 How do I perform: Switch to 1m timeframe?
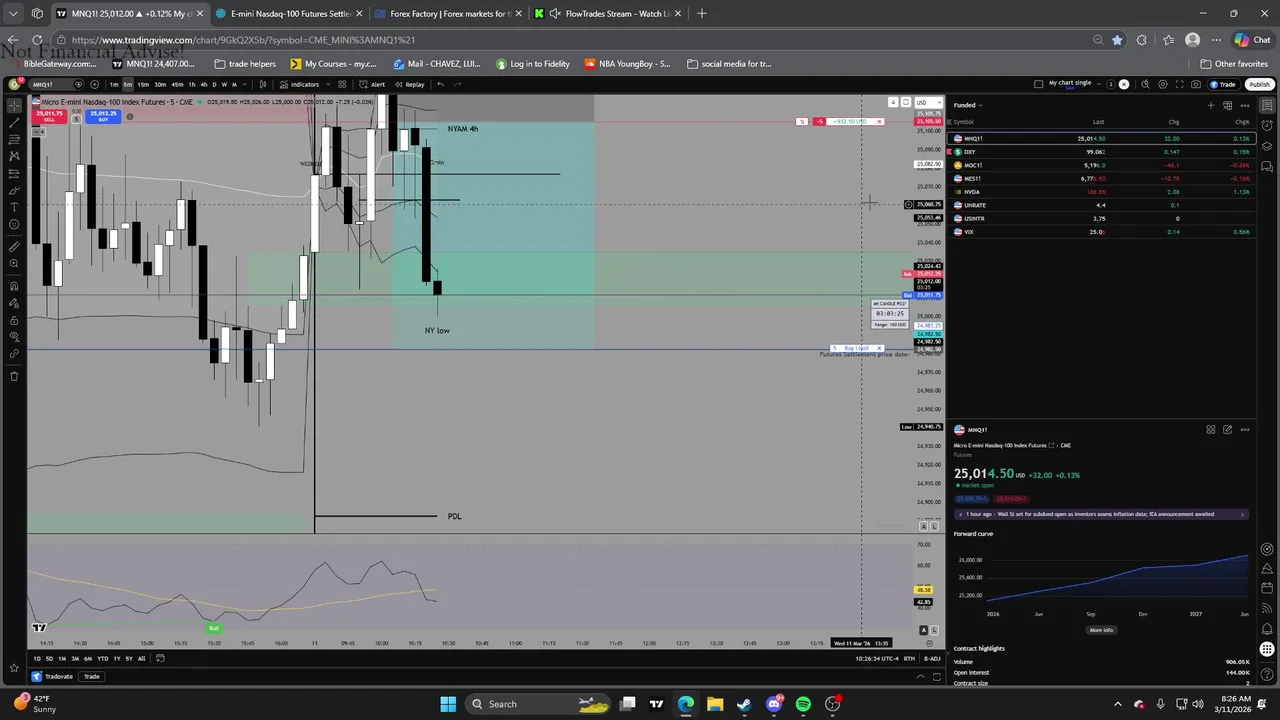tap(114, 84)
